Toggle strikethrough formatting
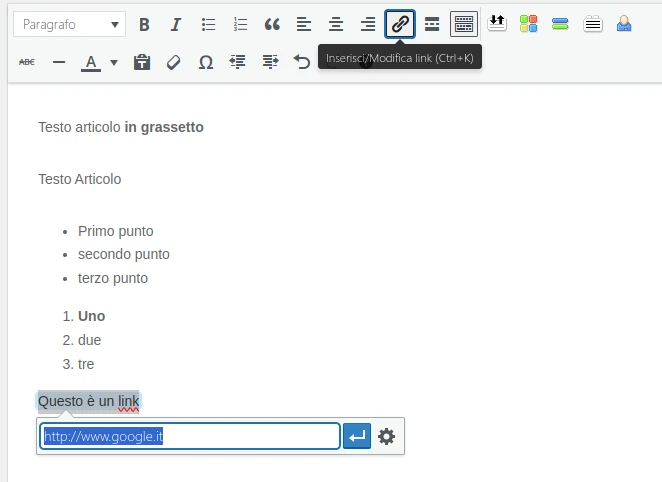The image size is (662, 482). [27, 62]
